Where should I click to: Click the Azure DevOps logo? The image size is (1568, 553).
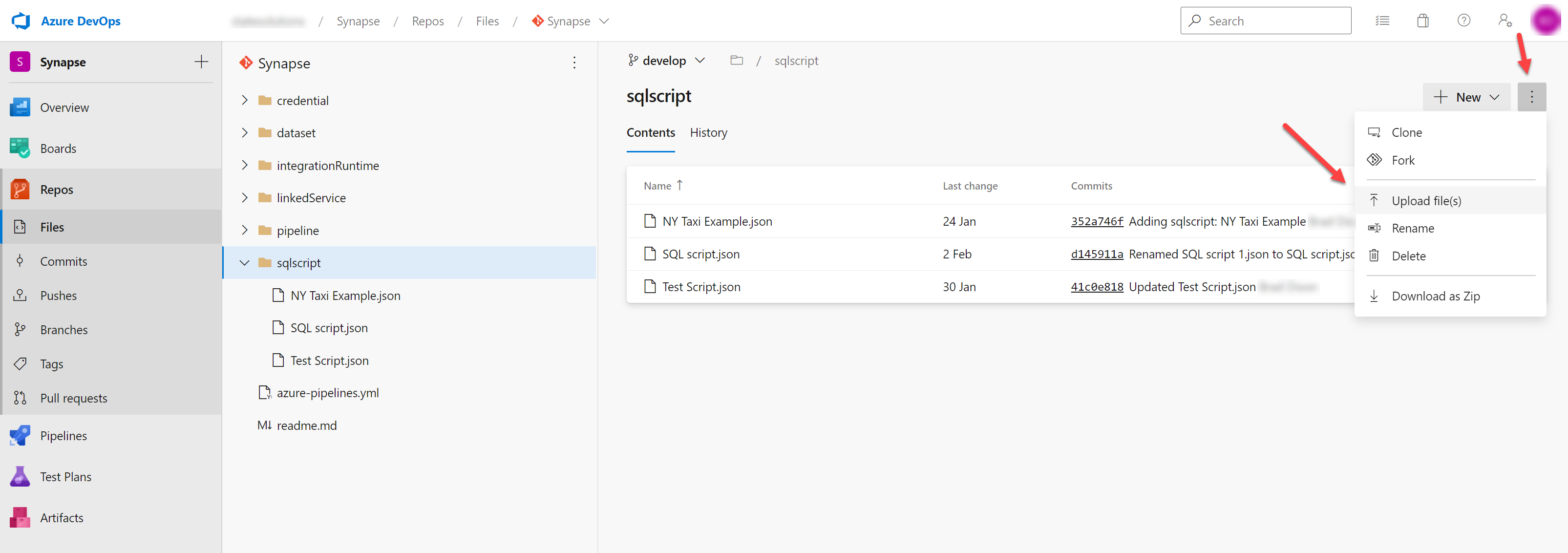[x=21, y=21]
